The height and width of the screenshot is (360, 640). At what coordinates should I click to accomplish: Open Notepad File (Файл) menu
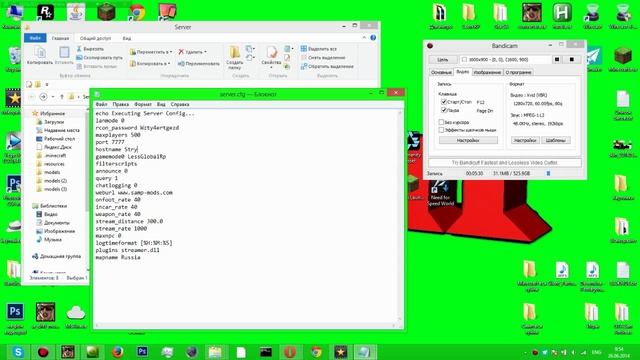tap(101, 104)
